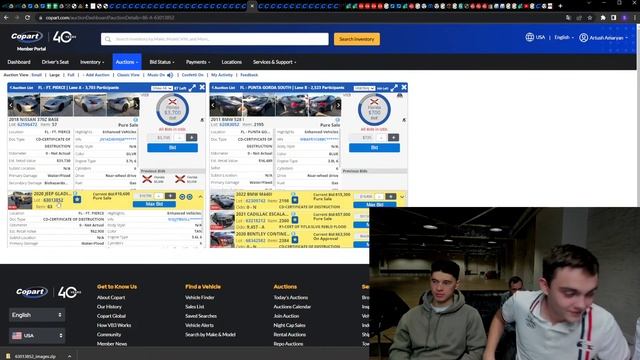Collapse the Jeep Gladiator upcoming lot details
This screenshot has width=640, height=360.
click(x=200, y=197)
